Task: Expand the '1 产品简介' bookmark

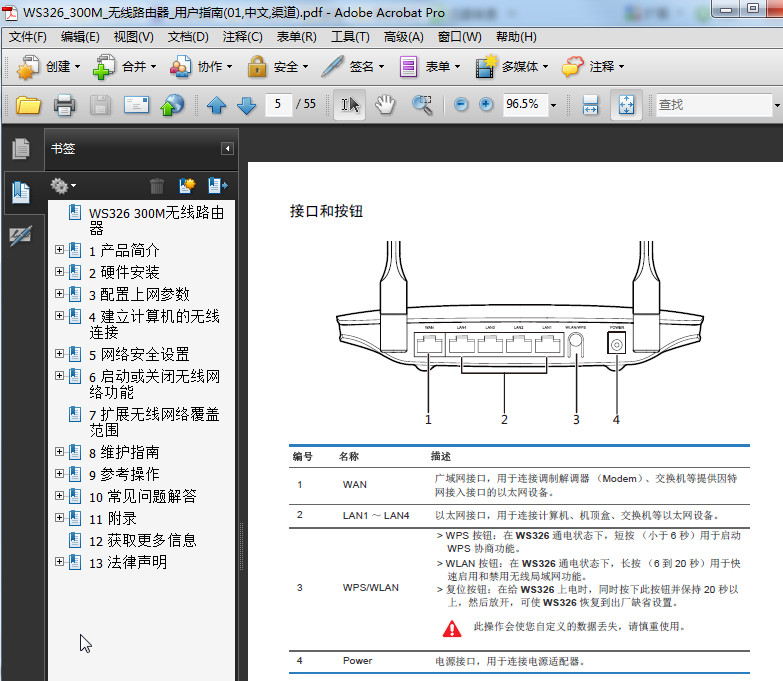Action: pos(59,249)
